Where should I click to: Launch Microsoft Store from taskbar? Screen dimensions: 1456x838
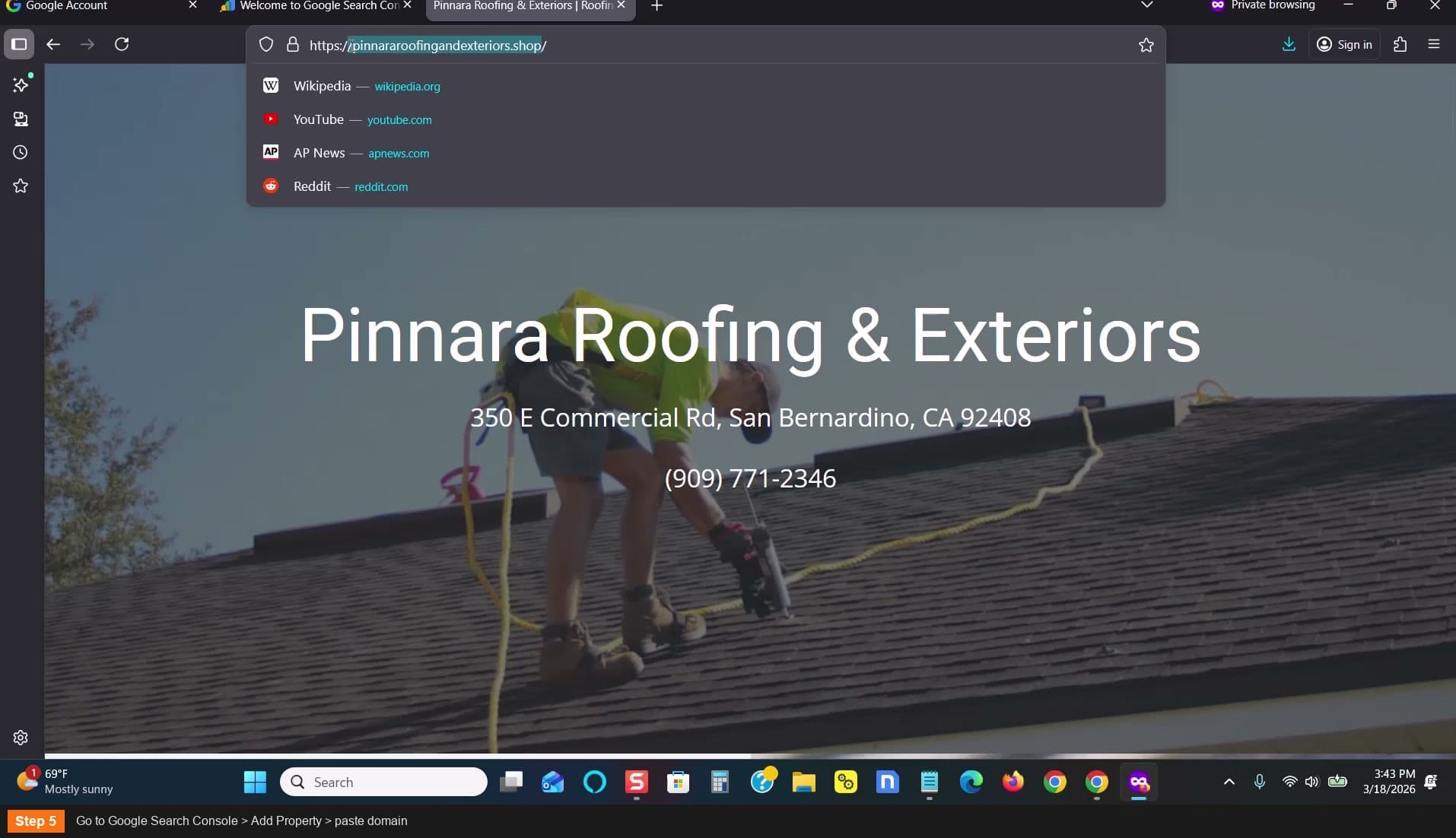tap(678, 782)
